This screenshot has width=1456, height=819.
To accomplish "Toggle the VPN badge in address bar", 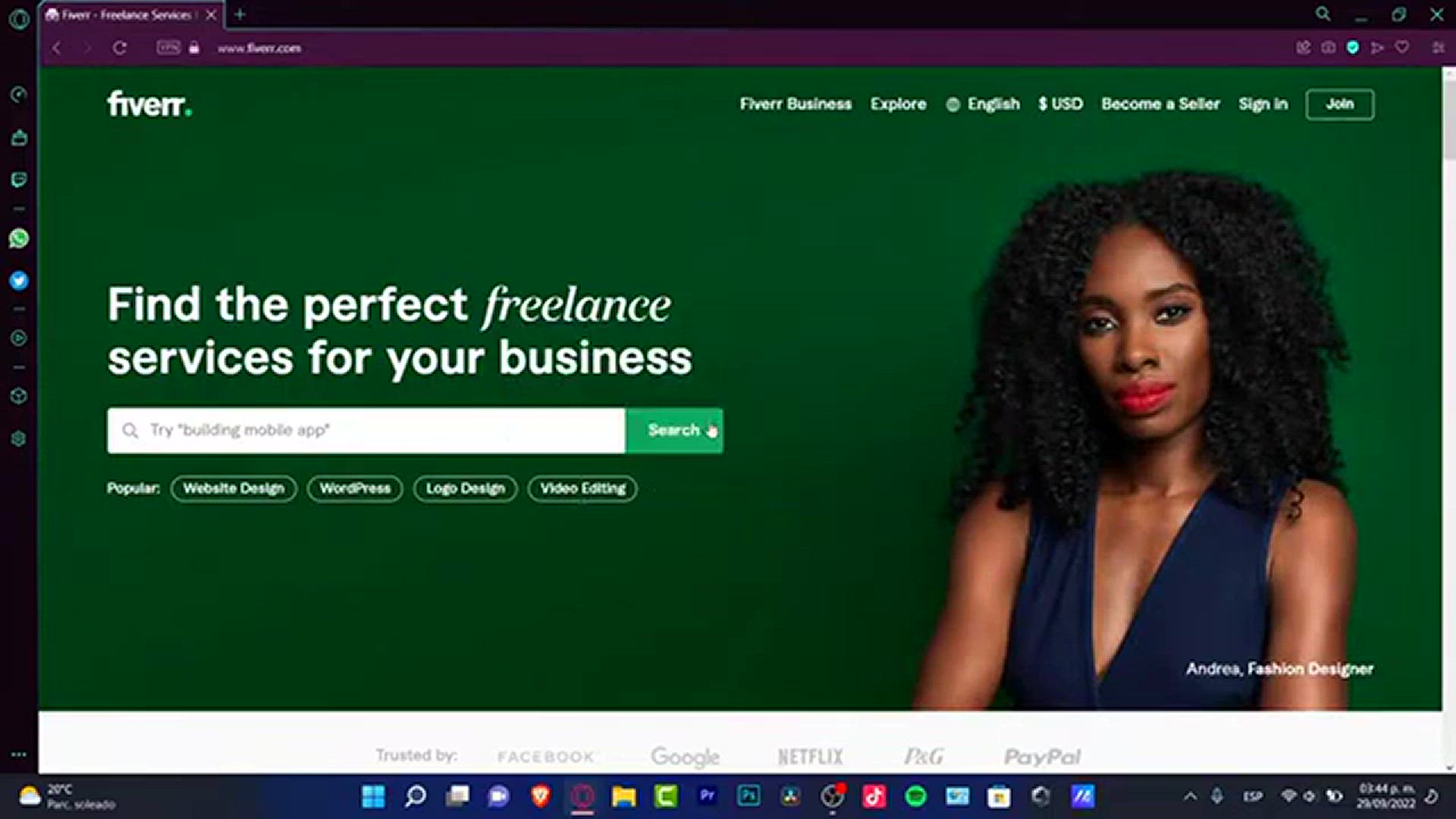I will point(168,48).
